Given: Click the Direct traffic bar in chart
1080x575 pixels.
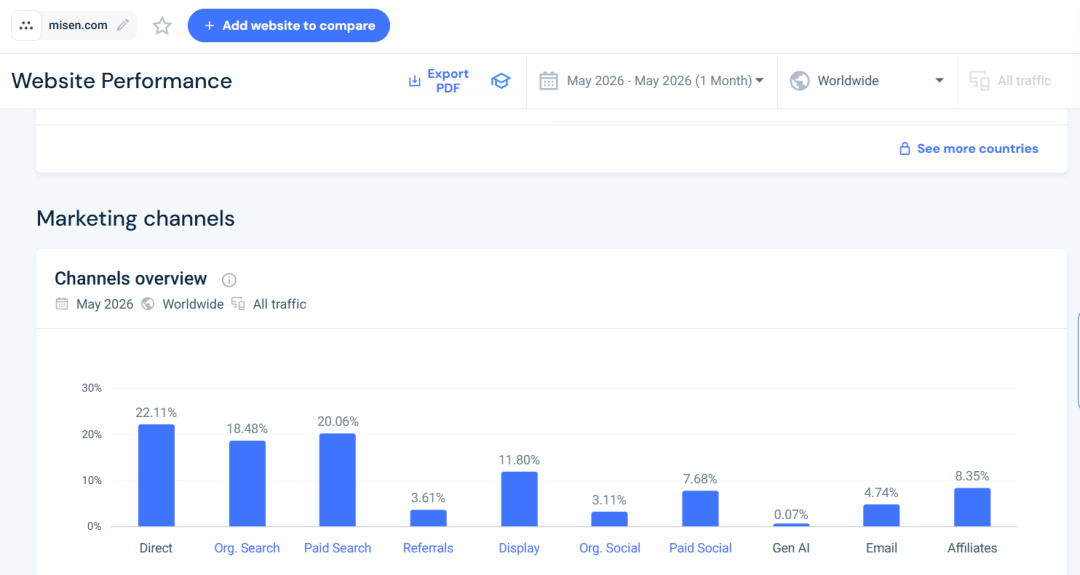Looking at the screenshot, I should [156, 475].
